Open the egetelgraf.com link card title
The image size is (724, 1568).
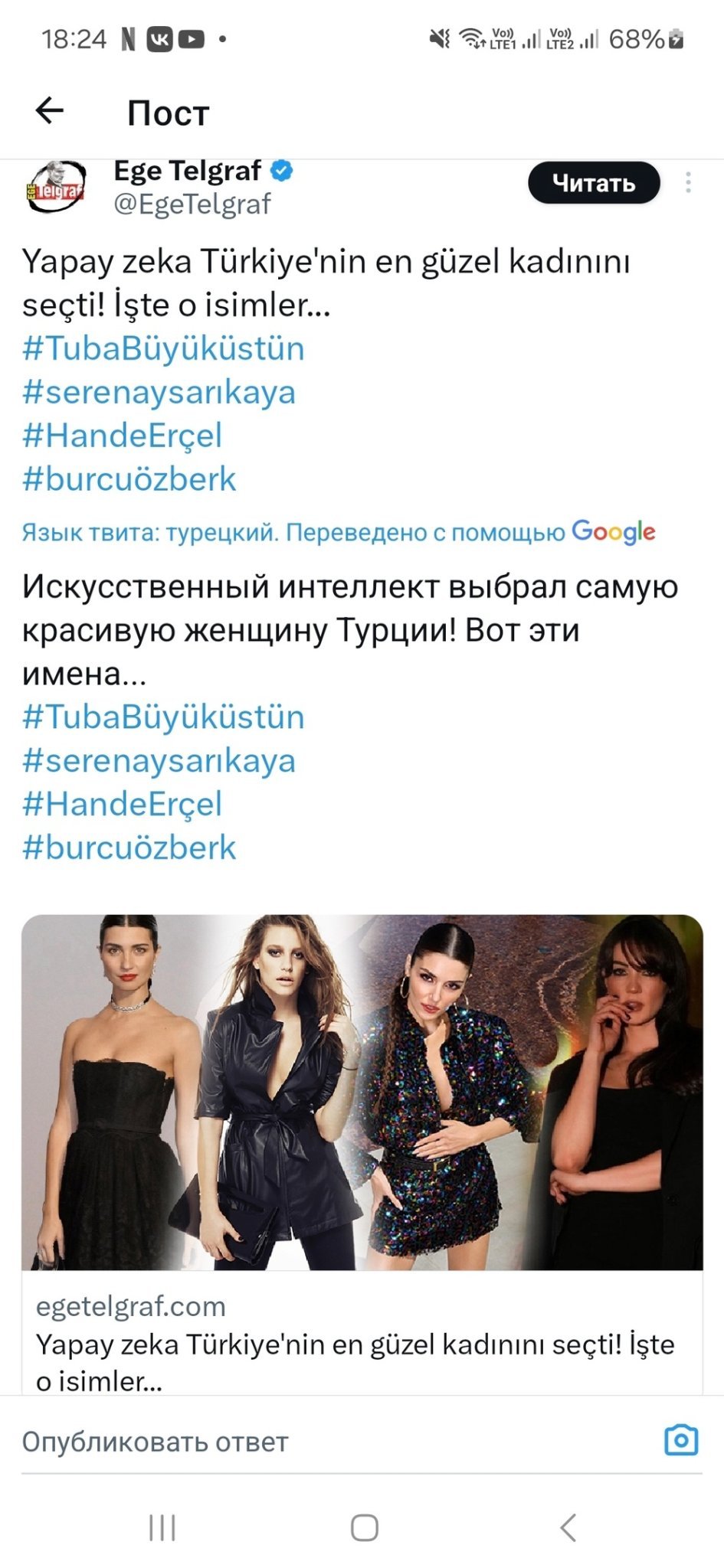(355, 1363)
